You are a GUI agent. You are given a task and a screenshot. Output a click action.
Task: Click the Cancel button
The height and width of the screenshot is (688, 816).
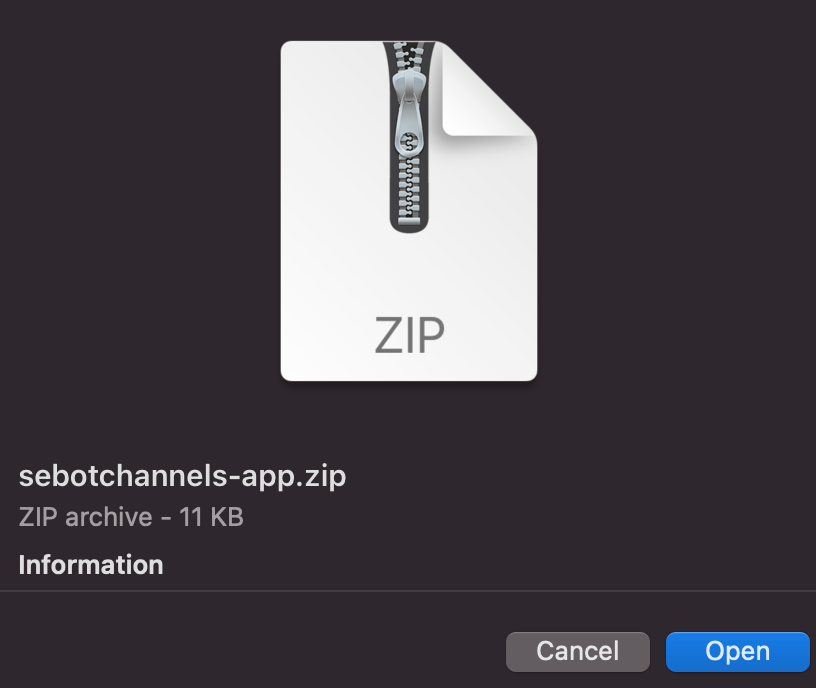tap(578, 652)
